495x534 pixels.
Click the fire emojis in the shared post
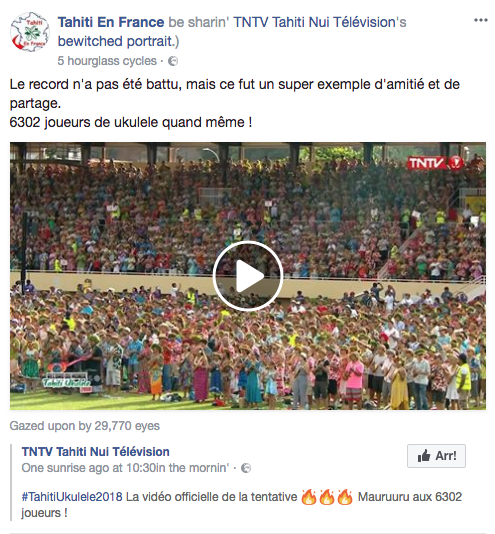click(327, 497)
